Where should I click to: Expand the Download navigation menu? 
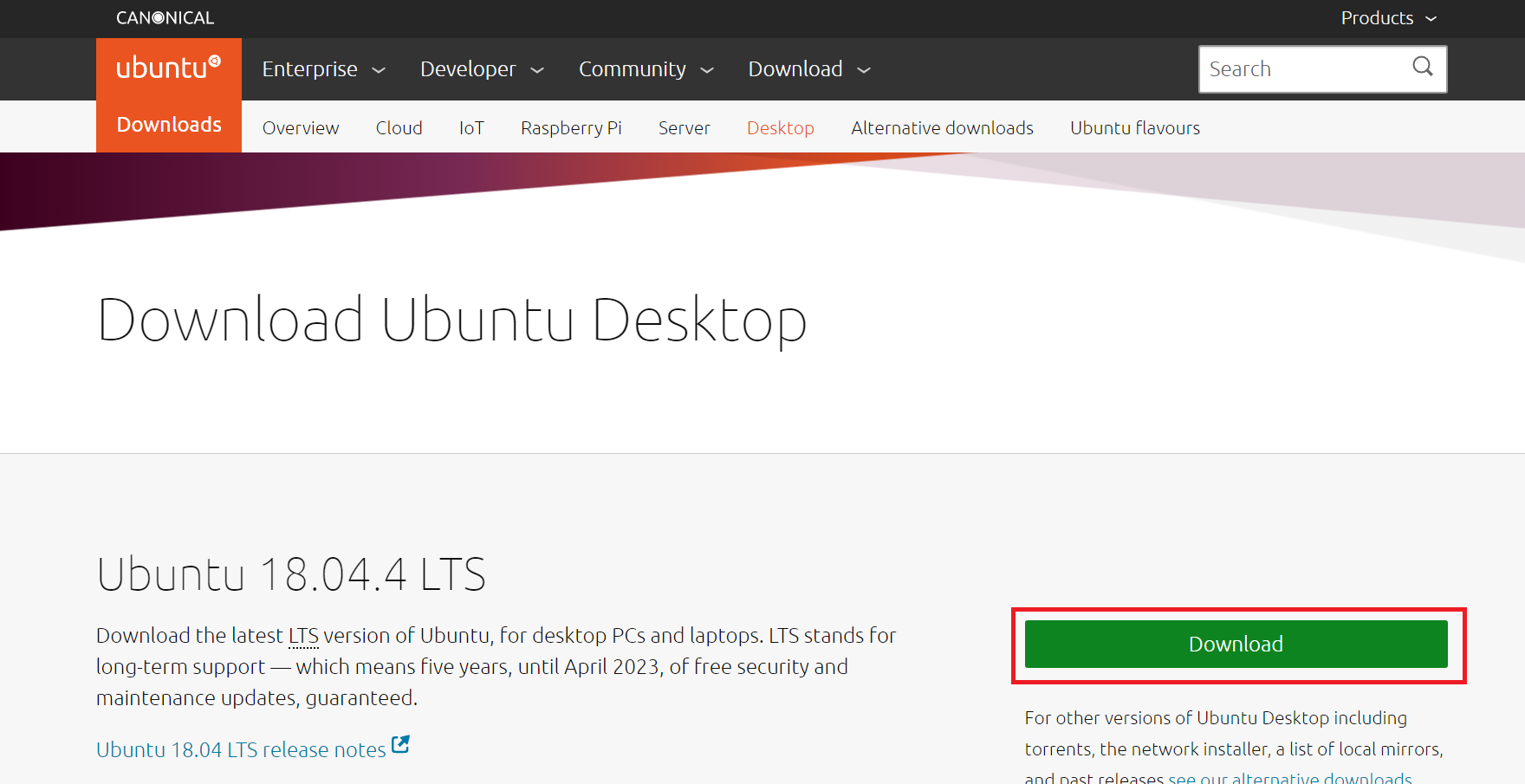pyautogui.click(x=809, y=69)
